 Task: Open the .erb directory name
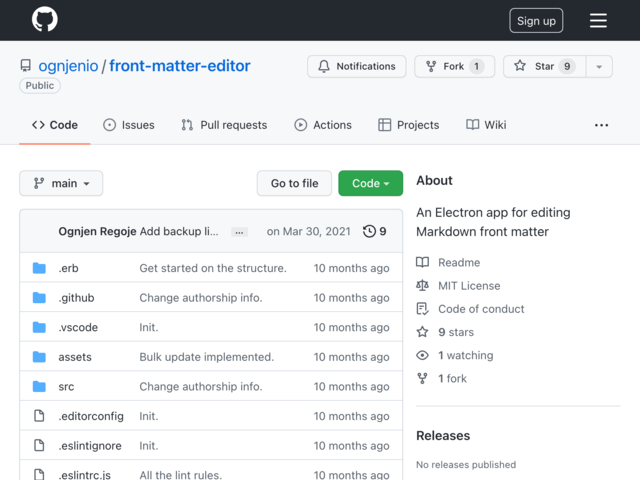click(x=68, y=268)
